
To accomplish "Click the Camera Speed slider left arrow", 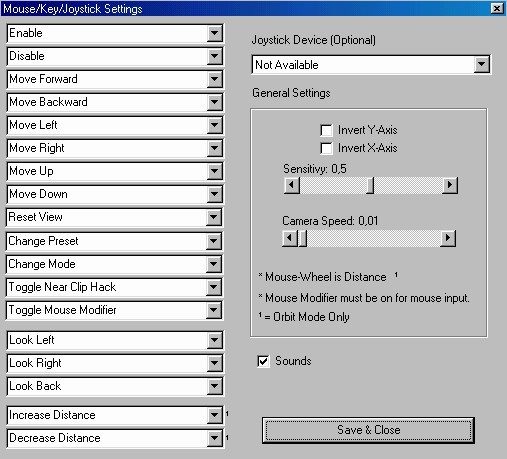I will pyautogui.click(x=290, y=238).
